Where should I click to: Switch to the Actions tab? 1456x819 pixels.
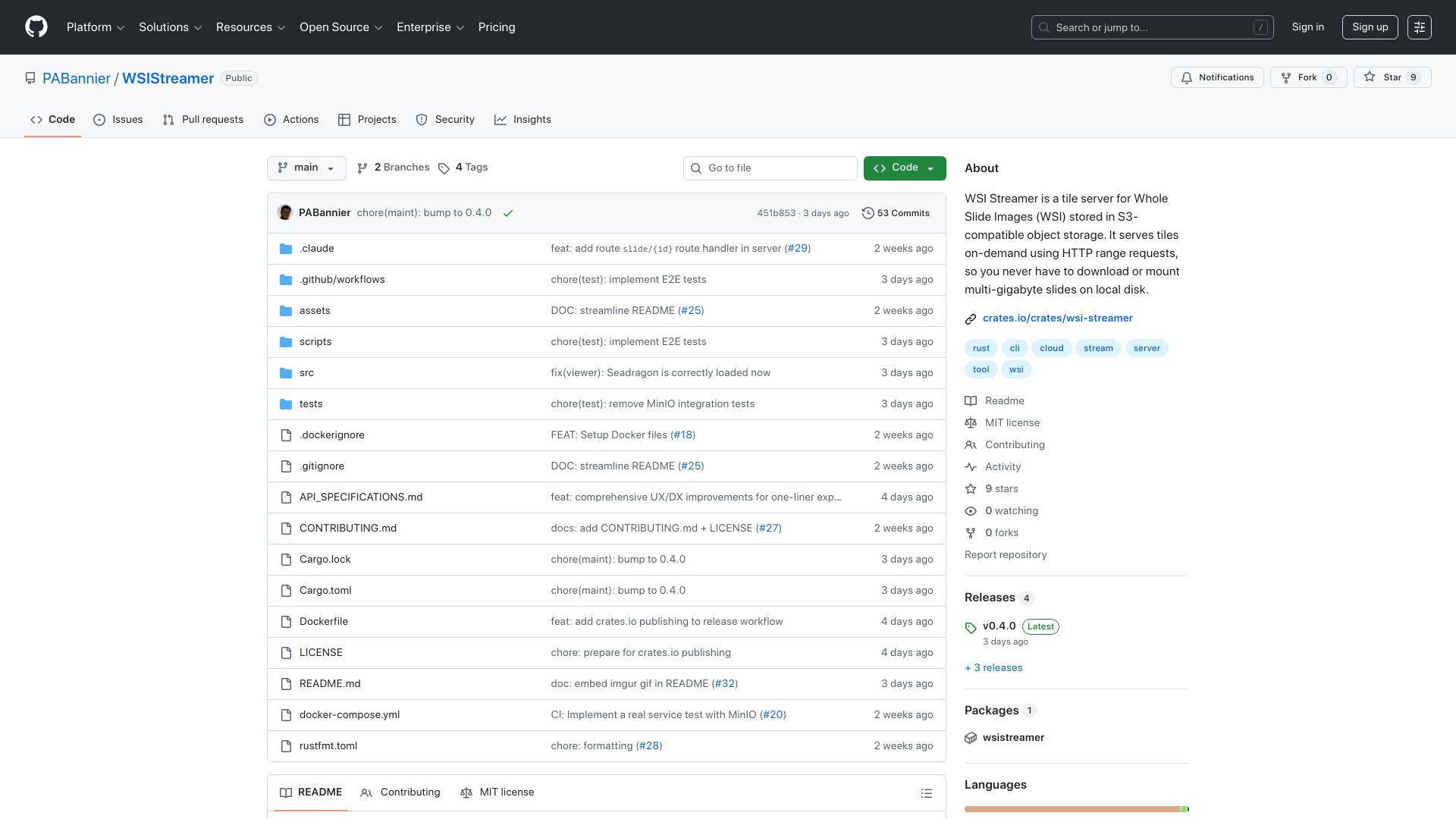[291, 120]
